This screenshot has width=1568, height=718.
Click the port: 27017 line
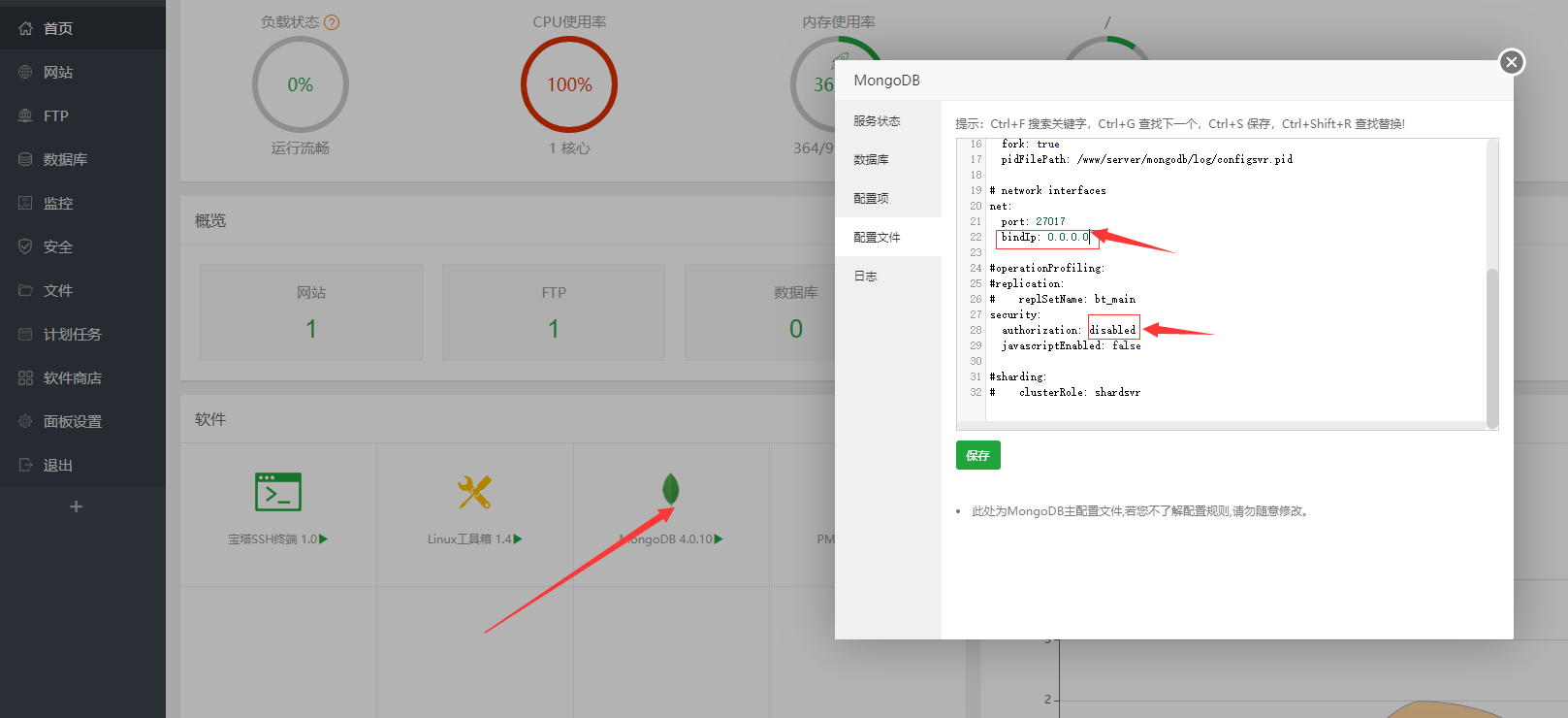1033,221
